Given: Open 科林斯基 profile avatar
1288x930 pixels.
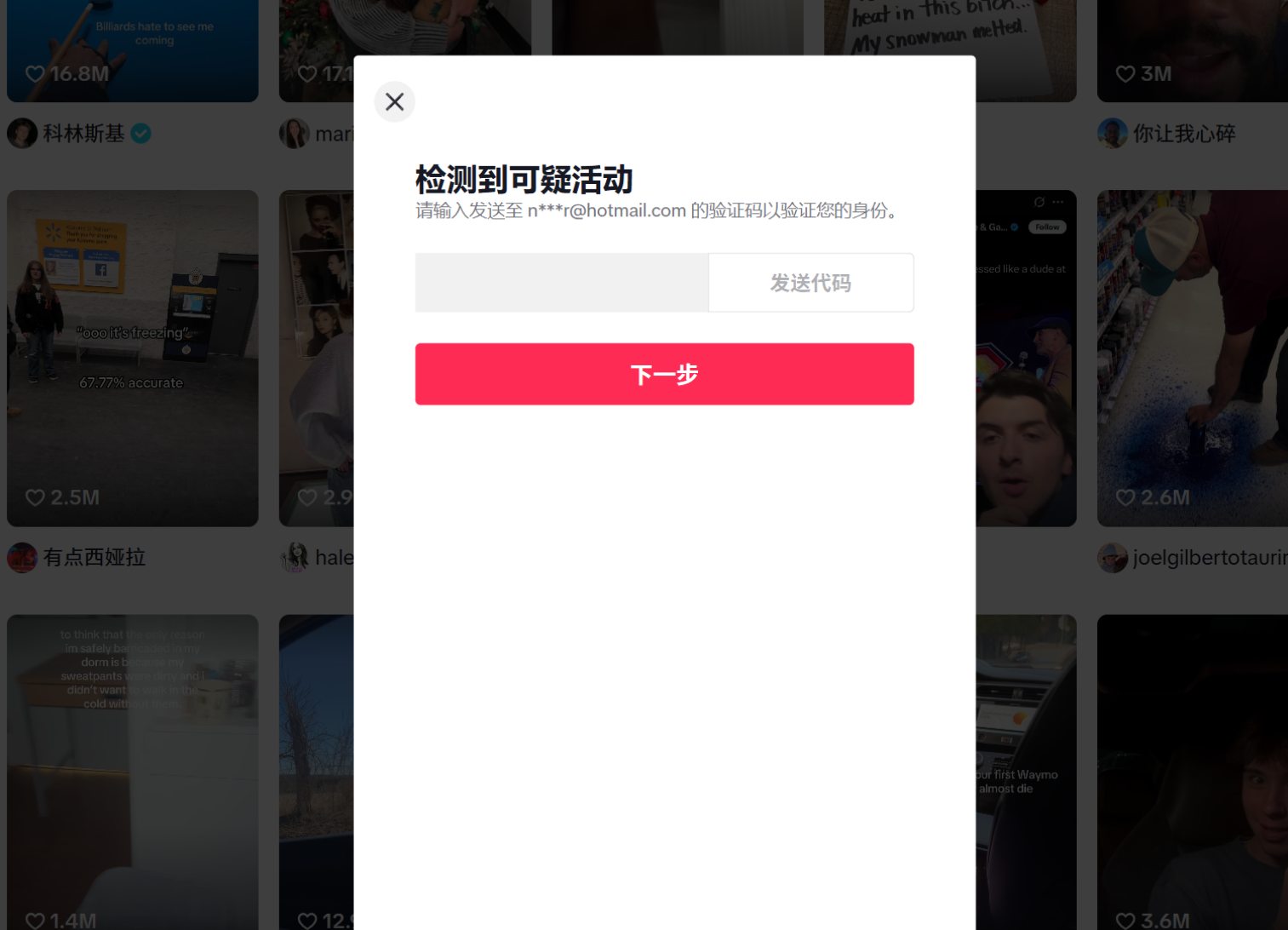Looking at the screenshot, I should pyautogui.click(x=22, y=134).
